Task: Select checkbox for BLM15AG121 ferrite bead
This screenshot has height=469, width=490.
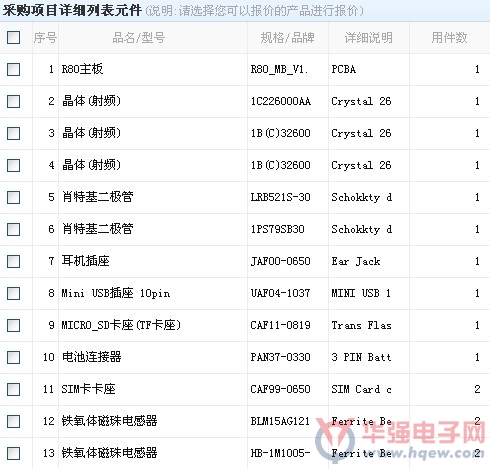Action: pyautogui.click(x=13, y=421)
